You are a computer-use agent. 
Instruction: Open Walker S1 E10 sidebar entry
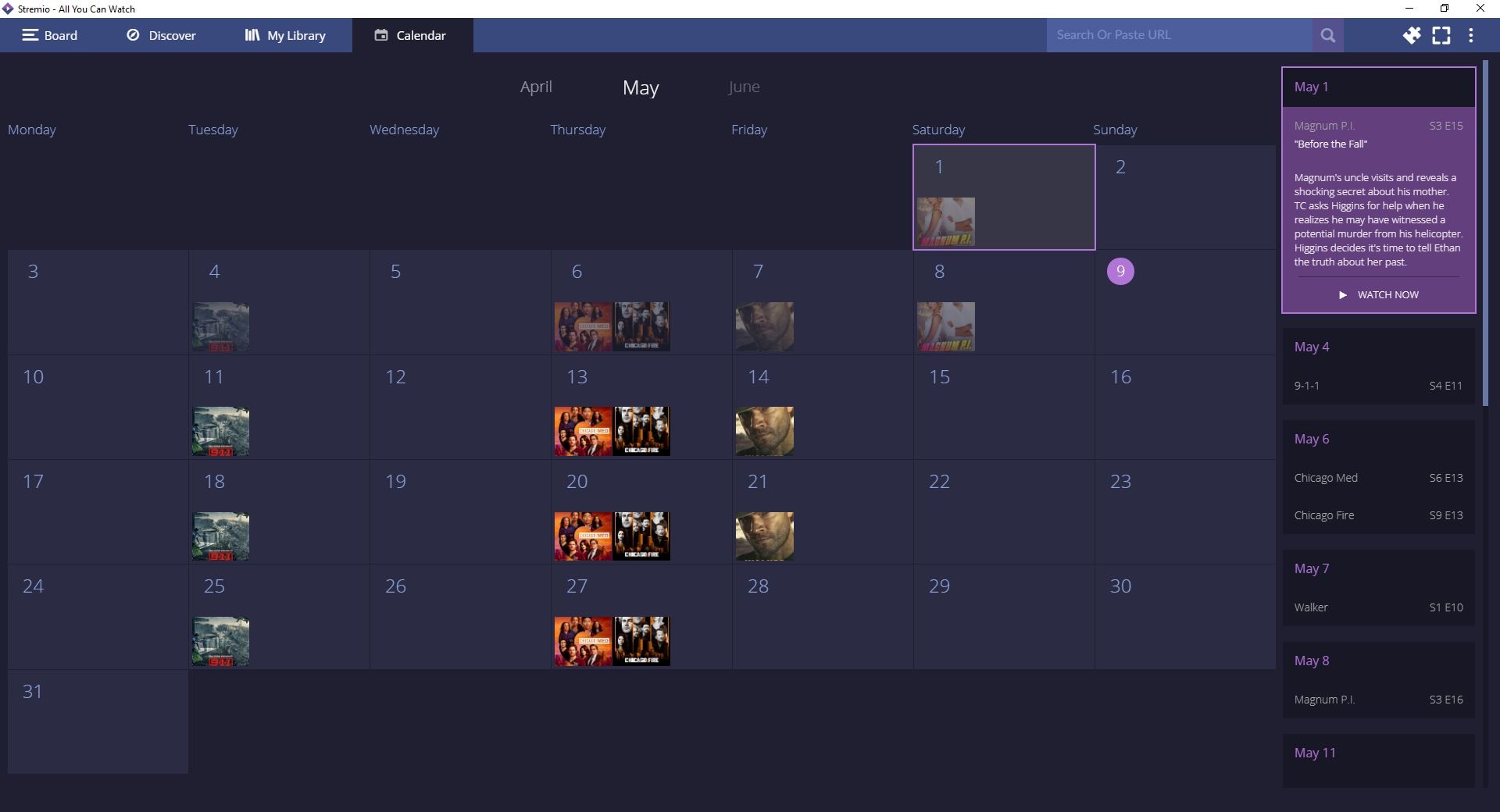pyautogui.click(x=1378, y=607)
